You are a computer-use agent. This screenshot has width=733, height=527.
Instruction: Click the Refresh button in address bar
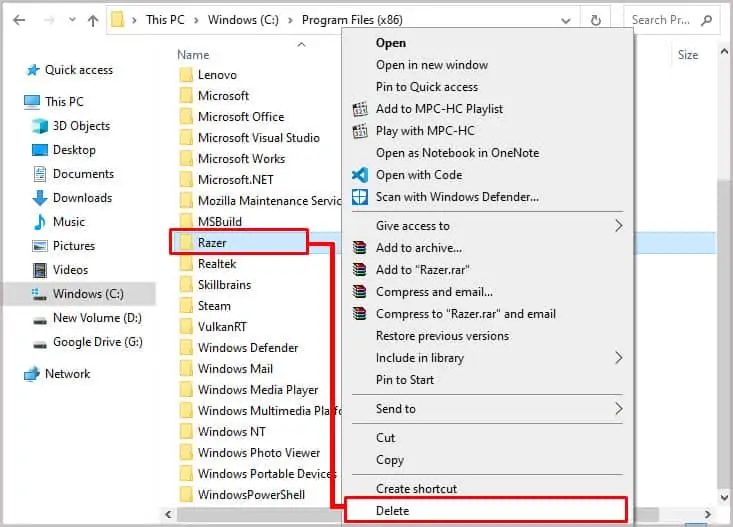[x=596, y=20]
